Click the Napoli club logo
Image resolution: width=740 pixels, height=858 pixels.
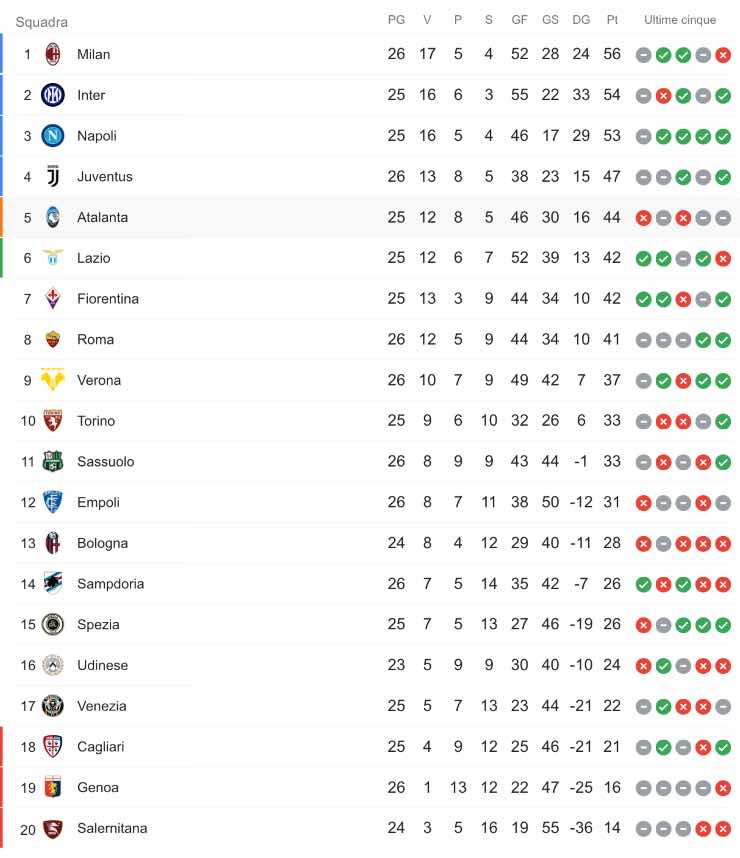(53, 136)
